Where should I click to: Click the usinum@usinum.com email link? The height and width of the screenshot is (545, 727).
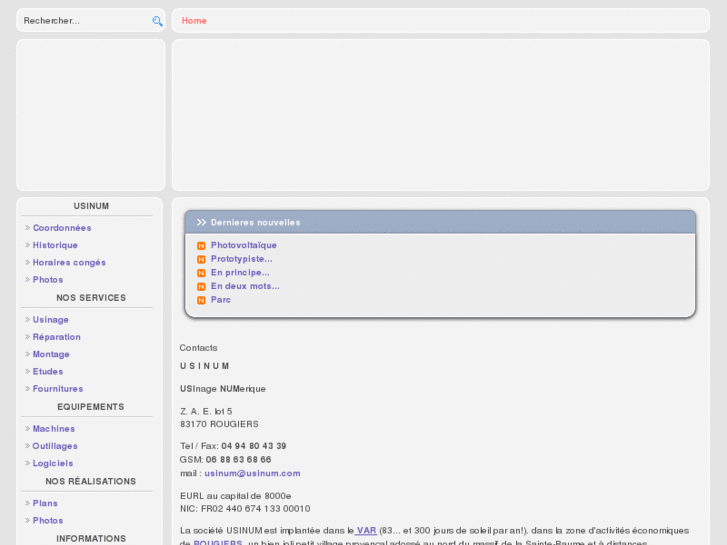click(x=252, y=473)
